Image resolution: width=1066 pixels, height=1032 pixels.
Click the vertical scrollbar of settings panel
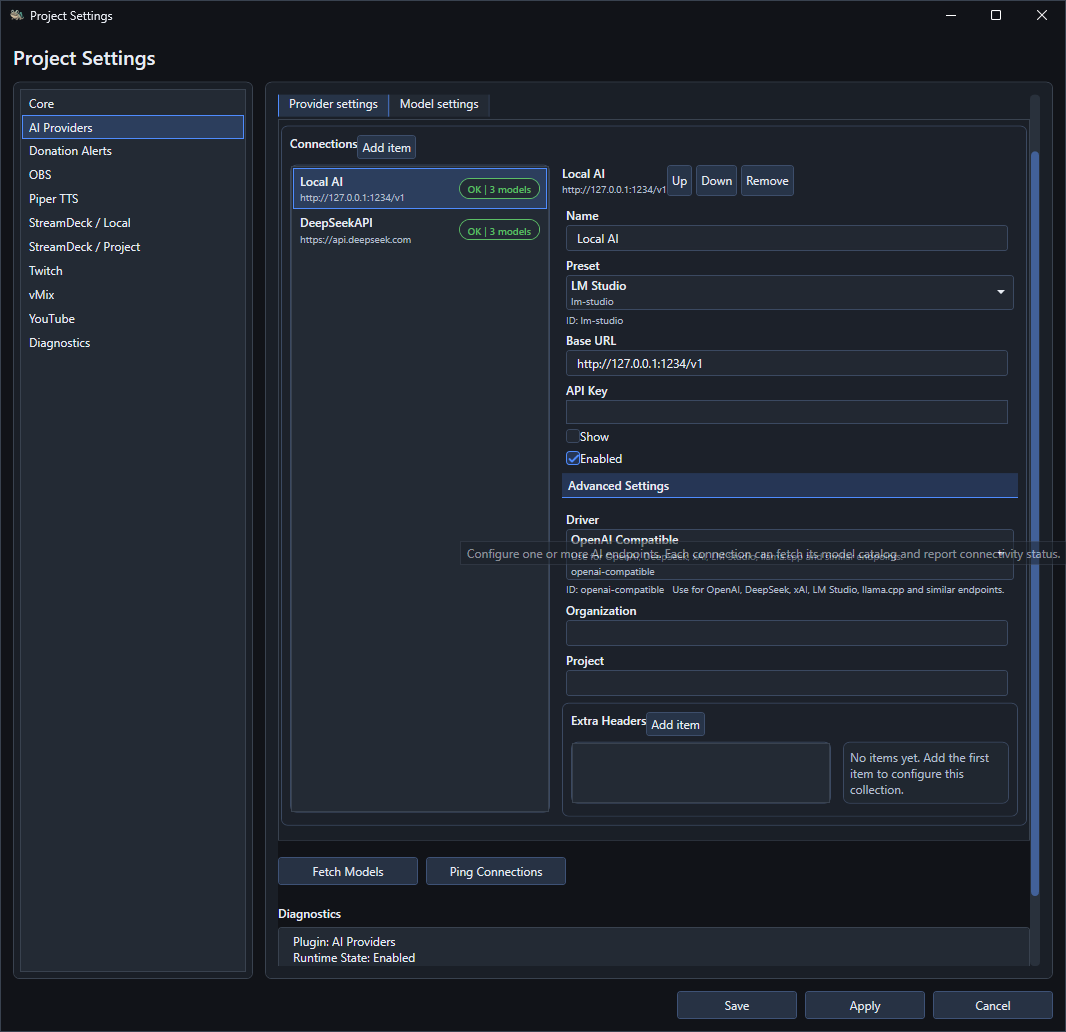1035,523
